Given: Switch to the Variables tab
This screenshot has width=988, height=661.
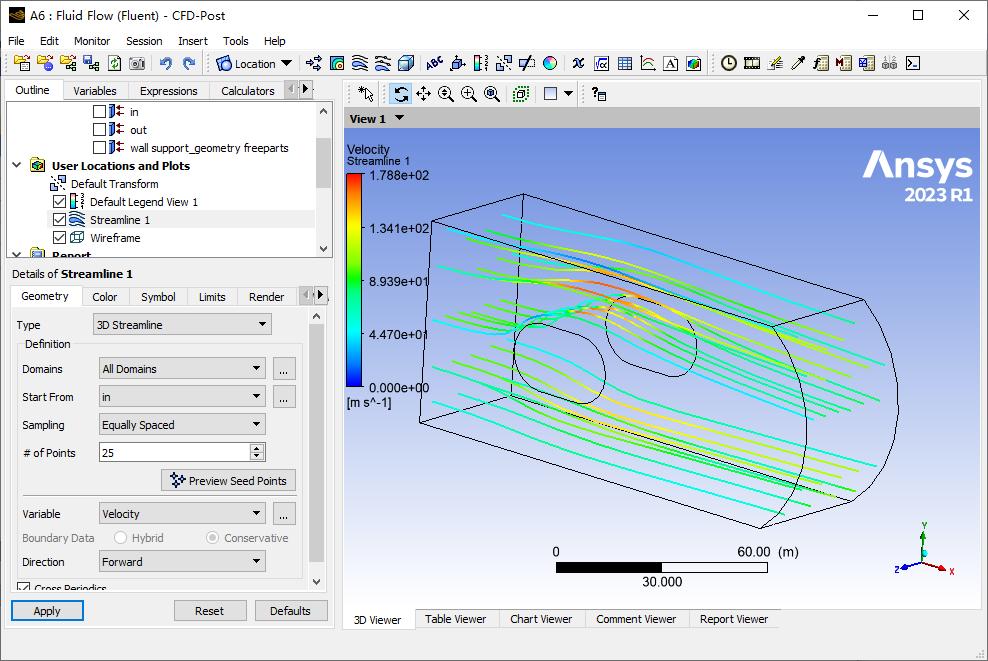Looking at the screenshot, I should (94, 90).
